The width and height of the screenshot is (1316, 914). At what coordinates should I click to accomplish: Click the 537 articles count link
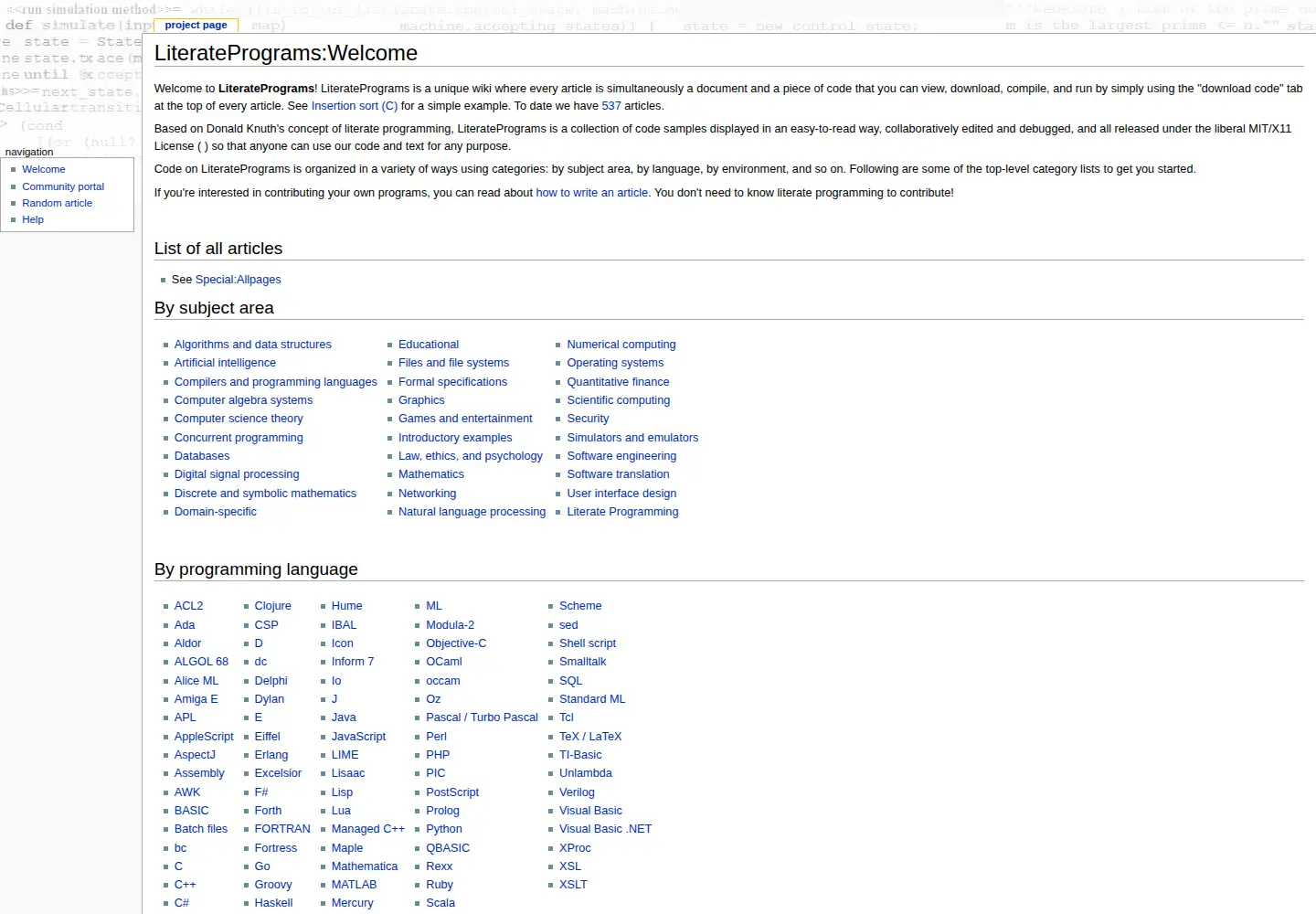tap(611, 106)
